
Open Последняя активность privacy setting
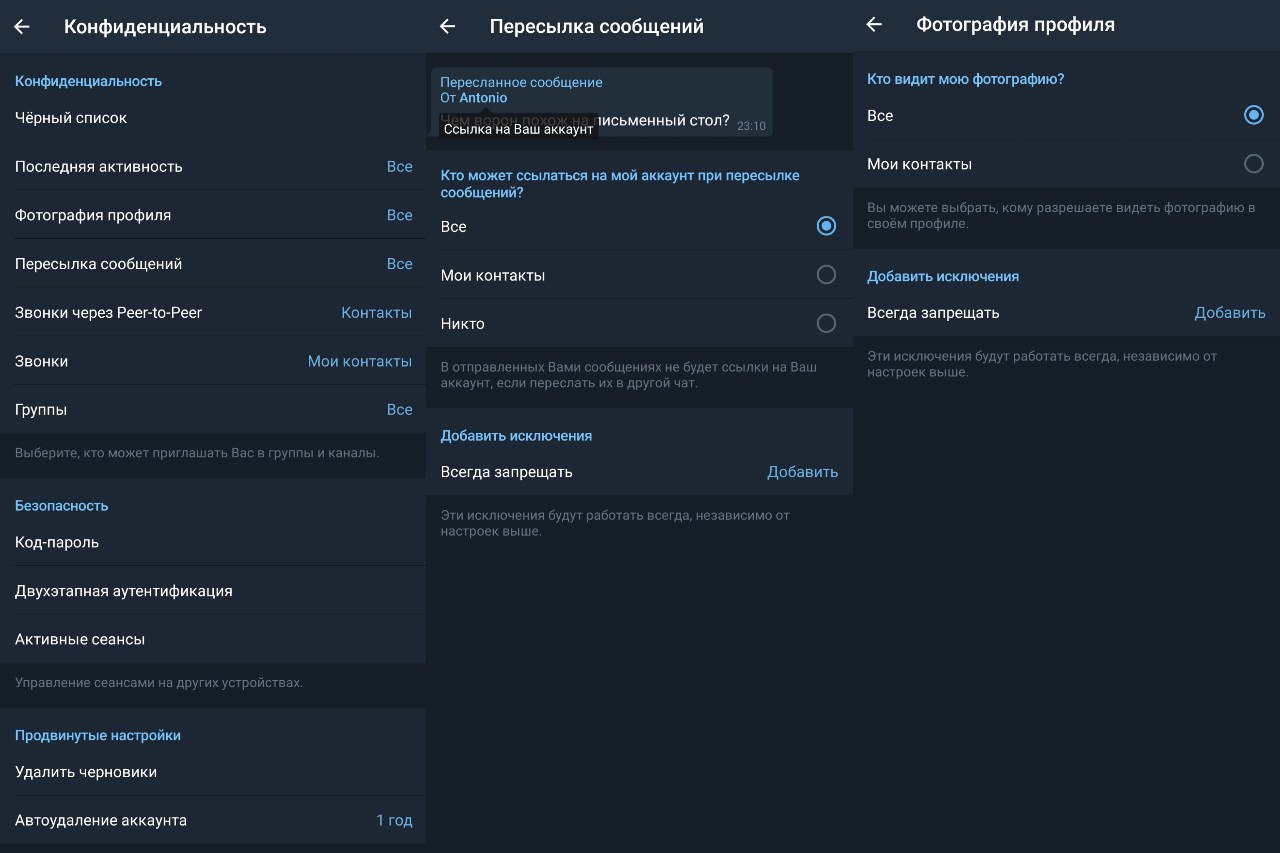coord(212,167)
